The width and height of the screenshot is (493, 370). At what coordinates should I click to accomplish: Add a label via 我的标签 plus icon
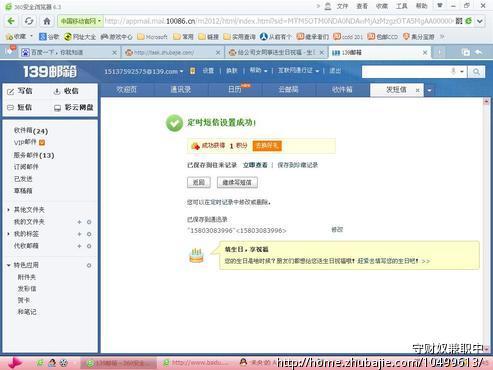(x=79, y=234)
